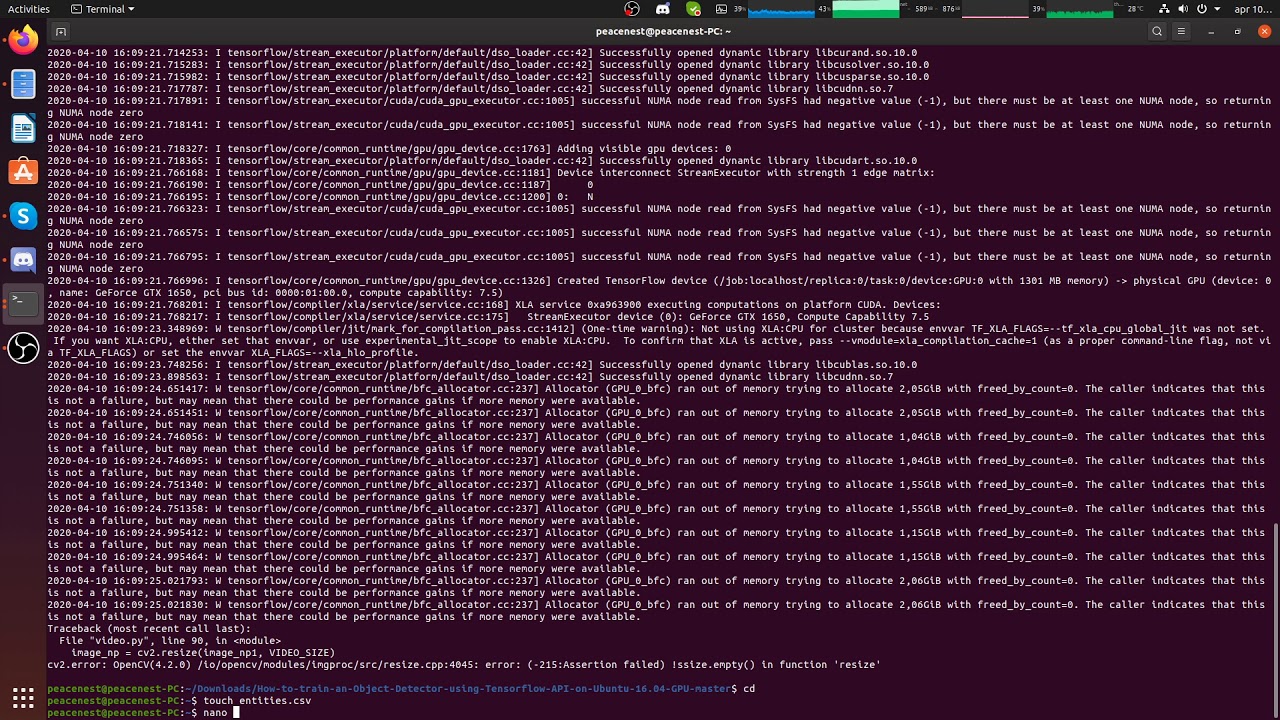Image resolution: width=1280 pixels, height=720 pixels.
Task: Show Applications grid
Action: (23, 697)
